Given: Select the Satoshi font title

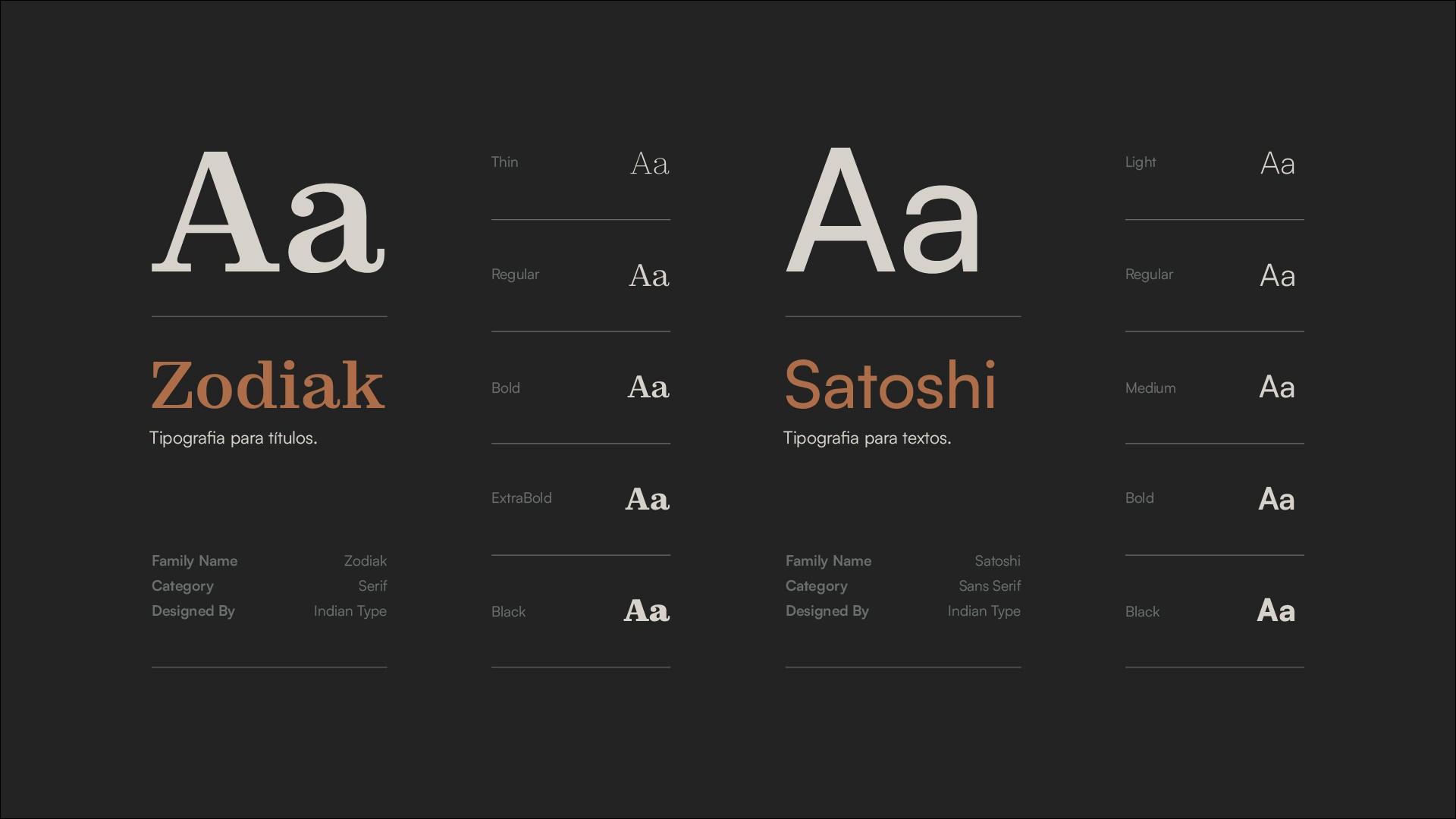Looking at the screenshot, I should coord(890,386).
